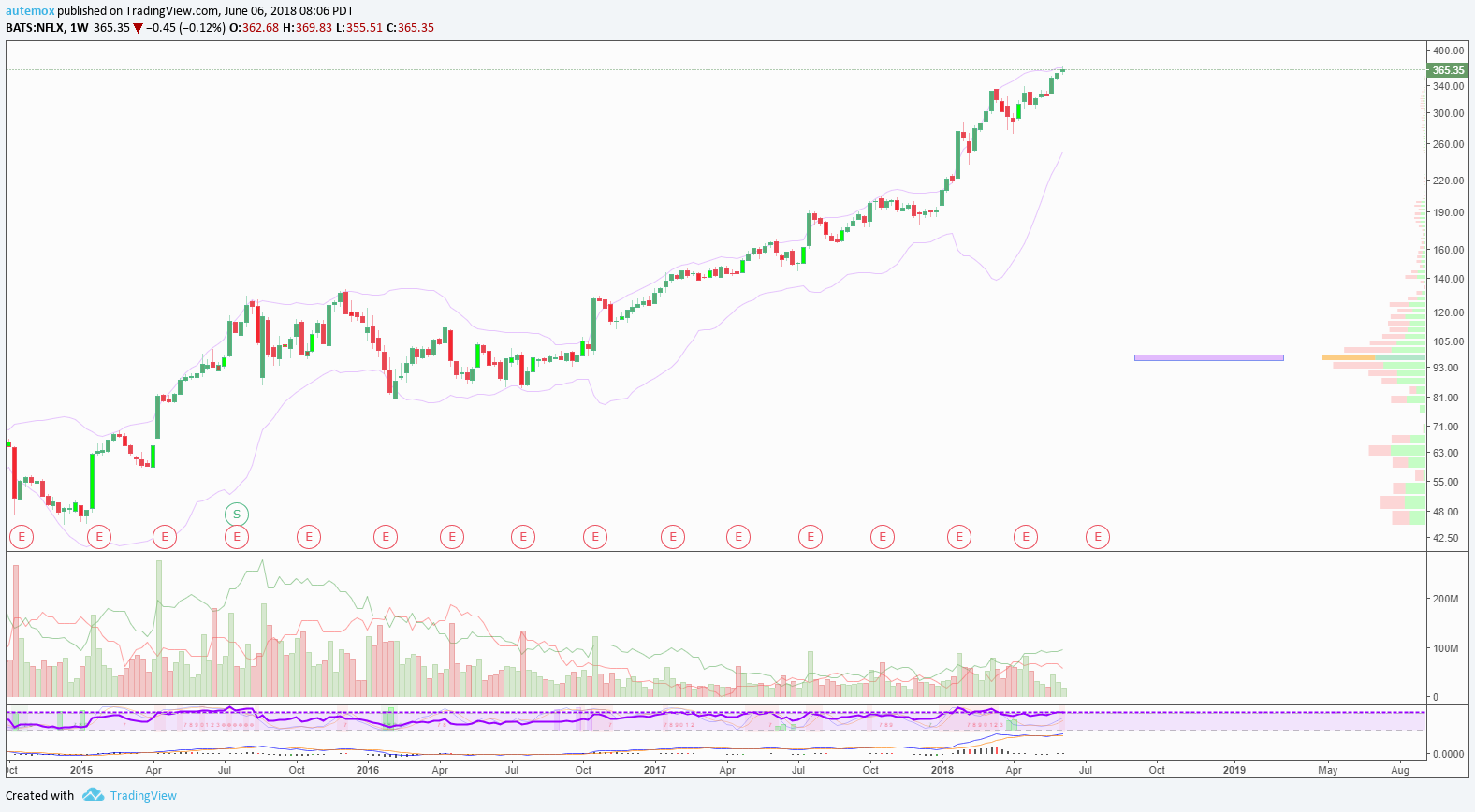1475x812 pixels.
Task: Click the BATS:NFLX symbol label
Action: tap(36, 28)
